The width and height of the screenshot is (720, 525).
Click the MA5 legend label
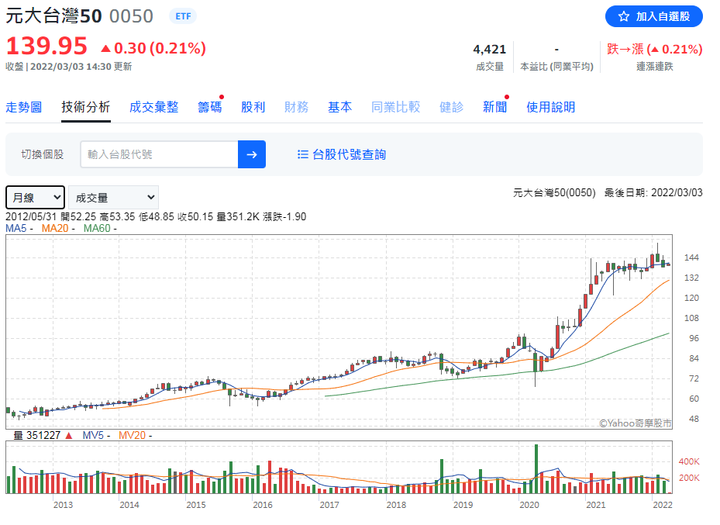pyautogui.click(x=16, y=228)
